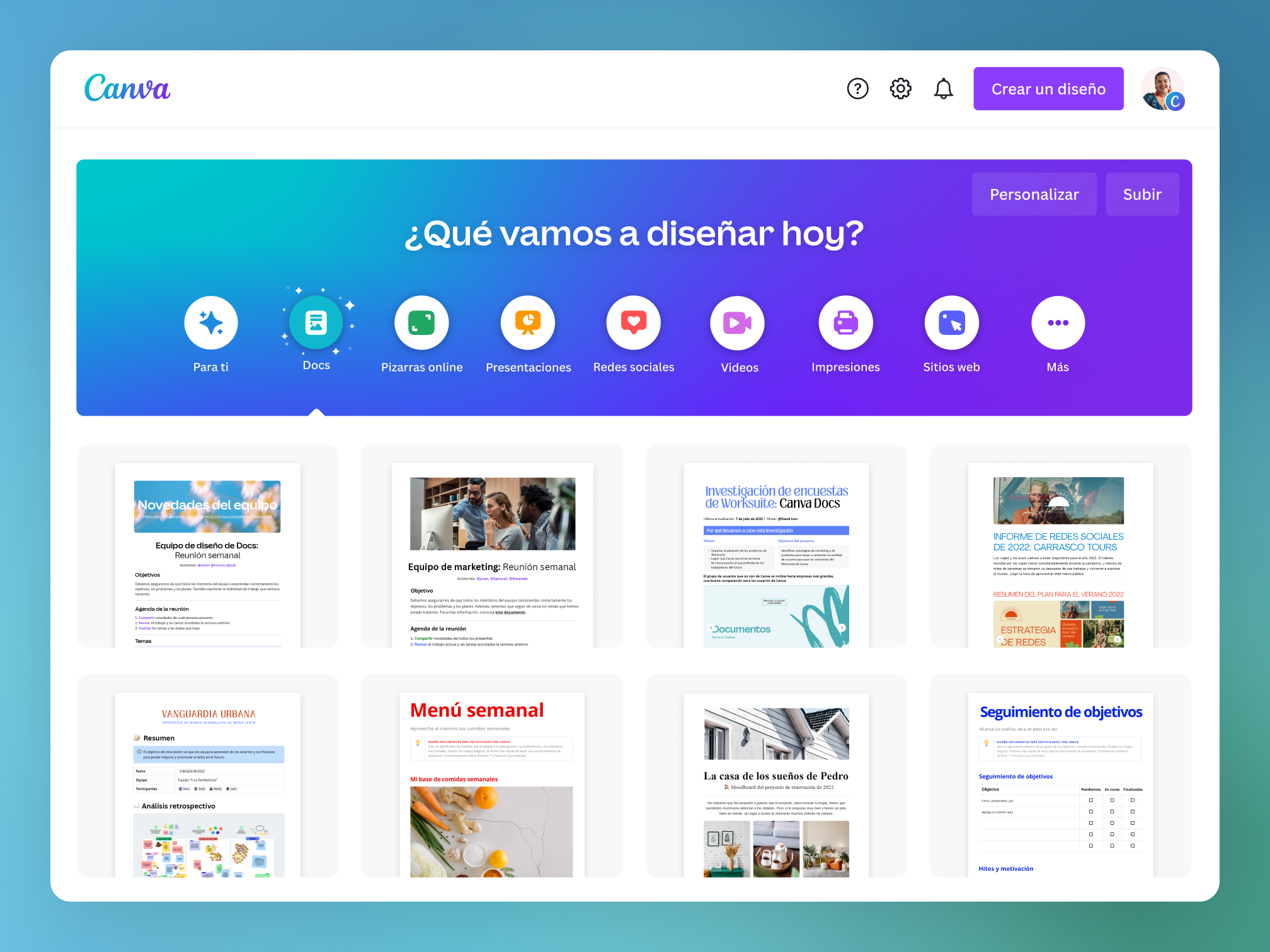Click the Personalizar button
Image resolution: width=1270 pixels, height=952 pixels.
point(1034,194)
